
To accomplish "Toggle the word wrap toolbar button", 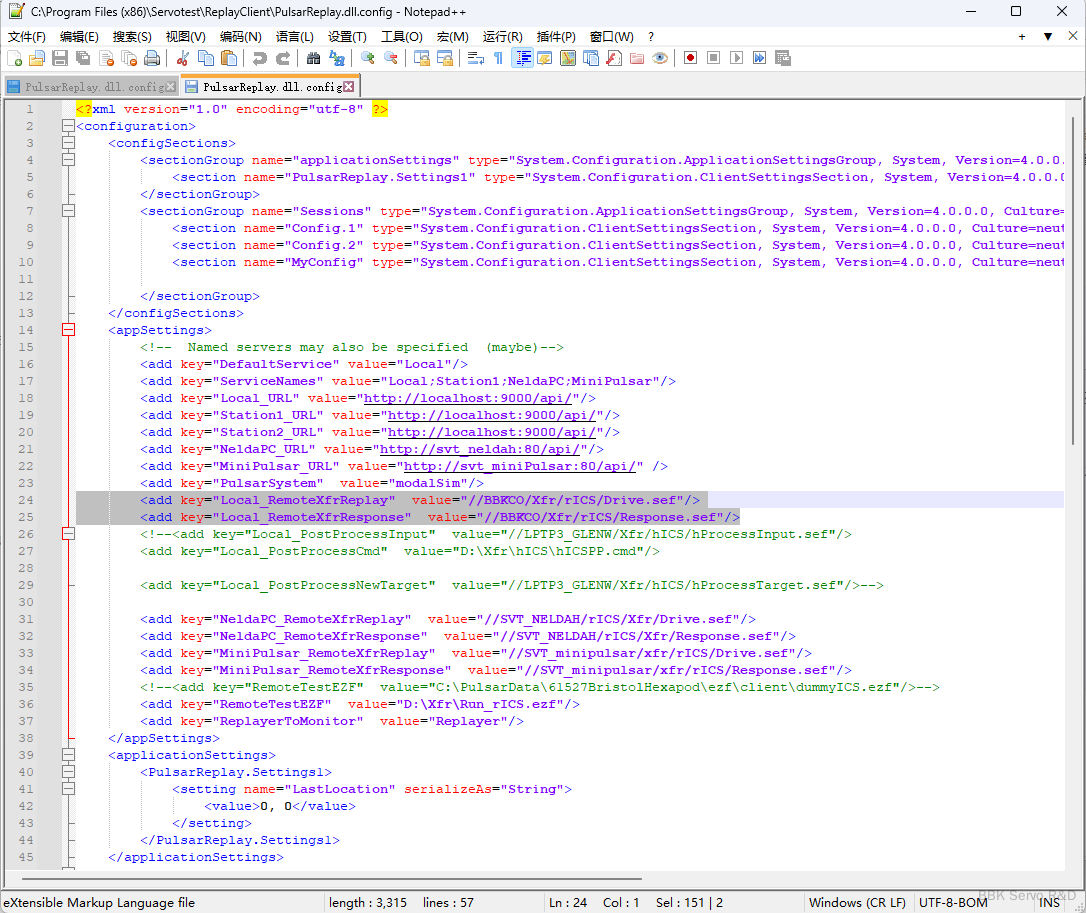I will click(x=475, y=58).
